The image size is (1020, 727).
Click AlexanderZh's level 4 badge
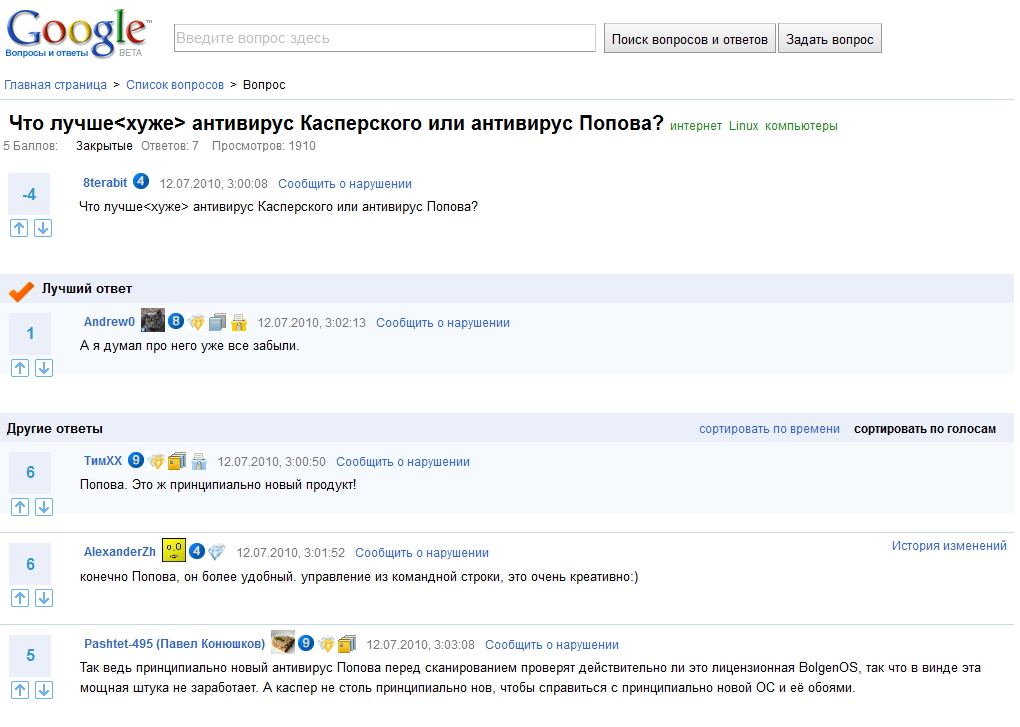(x=196, y=551)
